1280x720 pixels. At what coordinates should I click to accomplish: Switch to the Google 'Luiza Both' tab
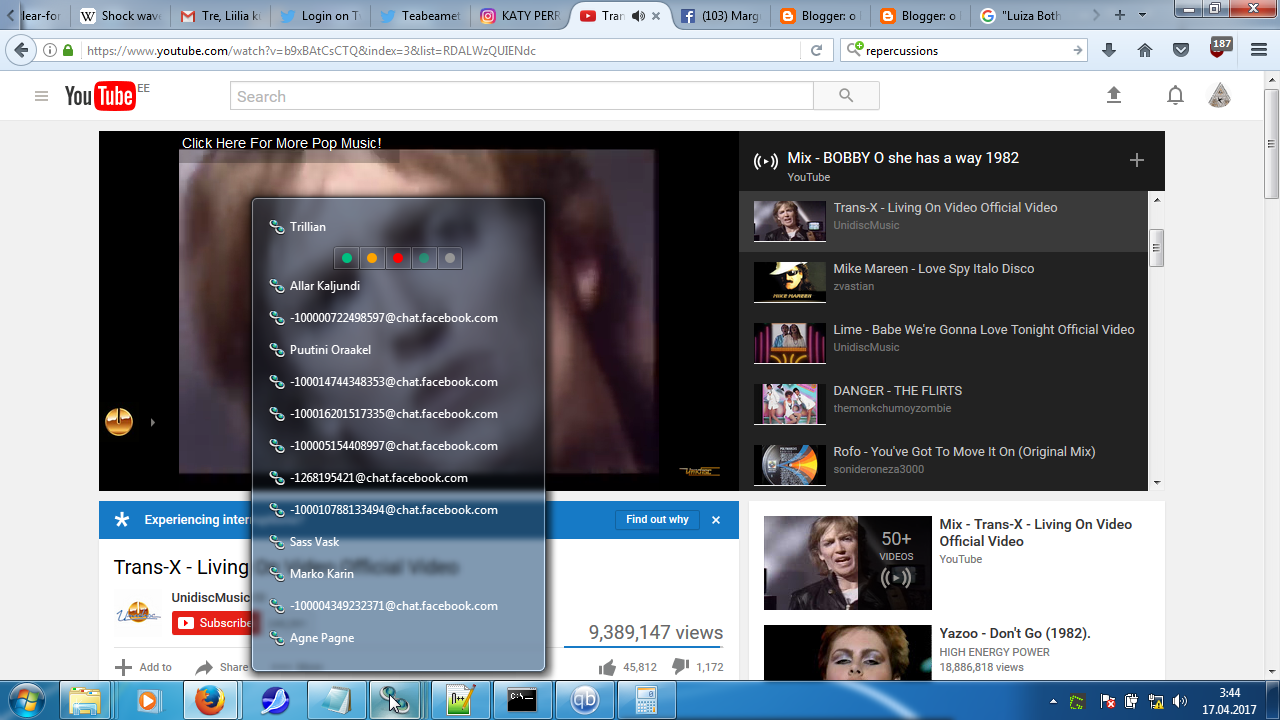[1019, 16]
